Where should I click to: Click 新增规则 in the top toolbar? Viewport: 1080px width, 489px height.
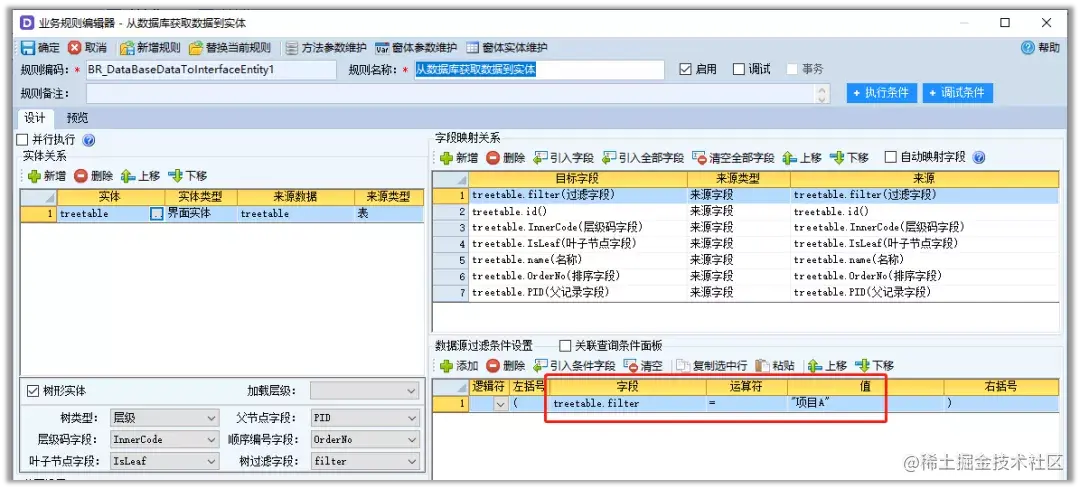150,48
